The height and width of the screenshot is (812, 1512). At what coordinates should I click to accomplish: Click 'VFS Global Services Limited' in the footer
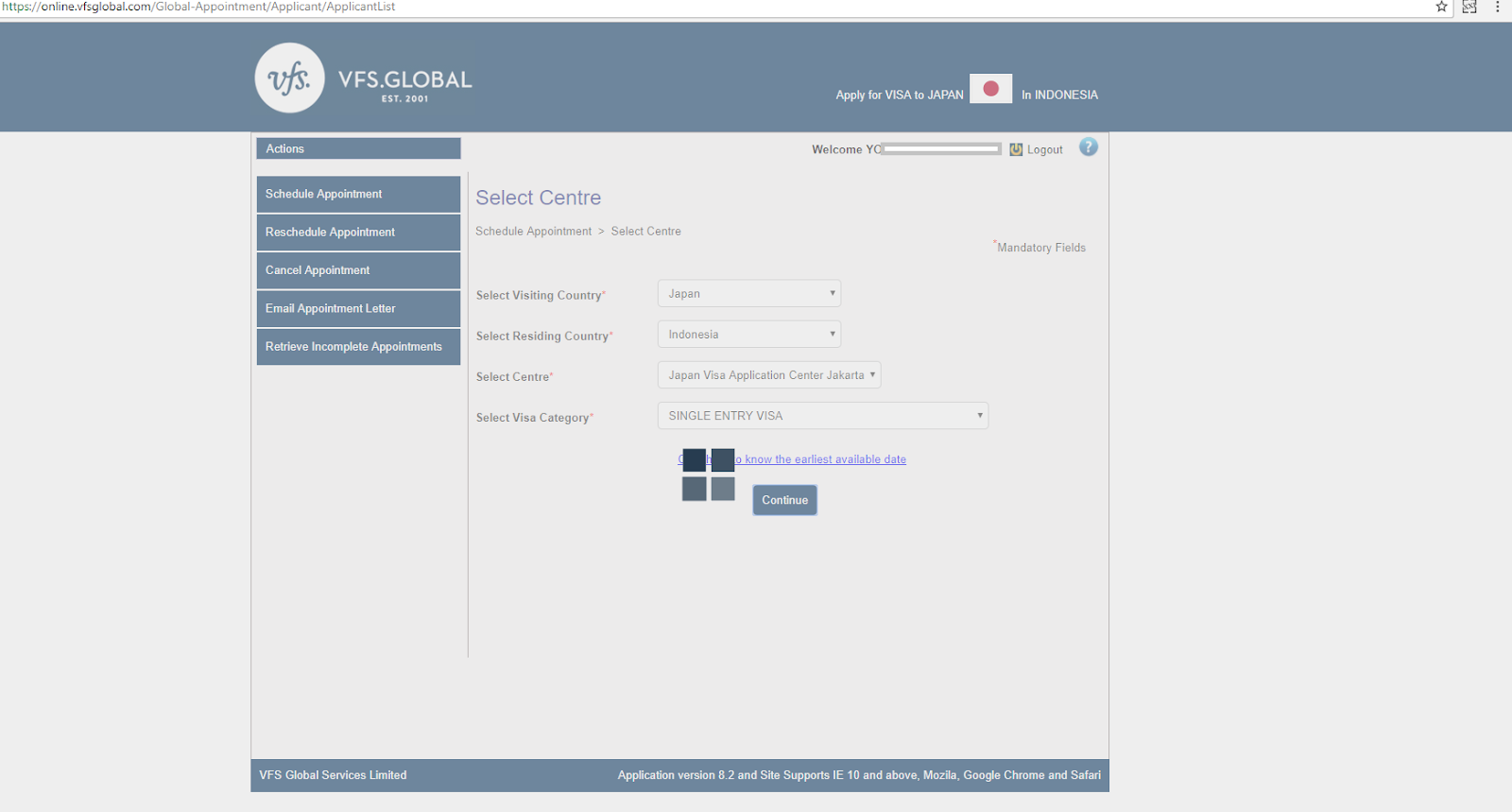(x=334, y=775)
